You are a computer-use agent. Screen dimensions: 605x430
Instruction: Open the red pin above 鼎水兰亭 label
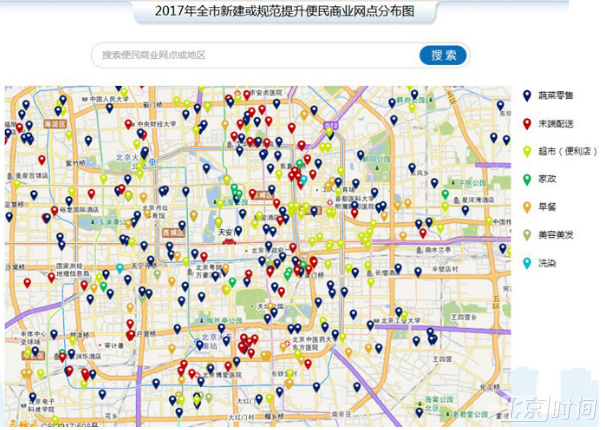(427, 233)
